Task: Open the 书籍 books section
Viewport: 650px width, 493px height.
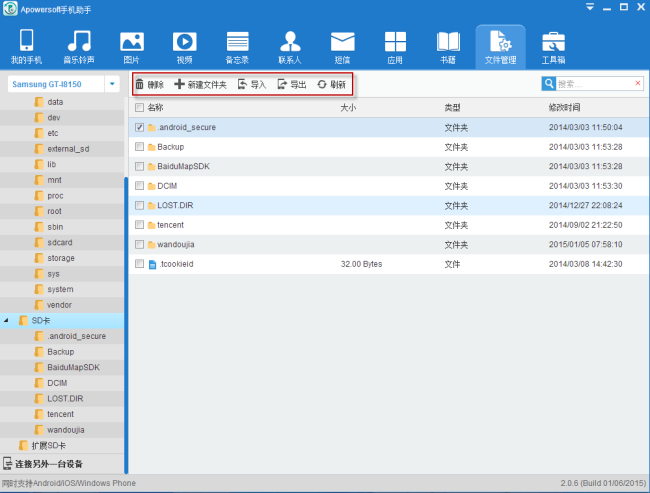Action: [x=448, y=46]
